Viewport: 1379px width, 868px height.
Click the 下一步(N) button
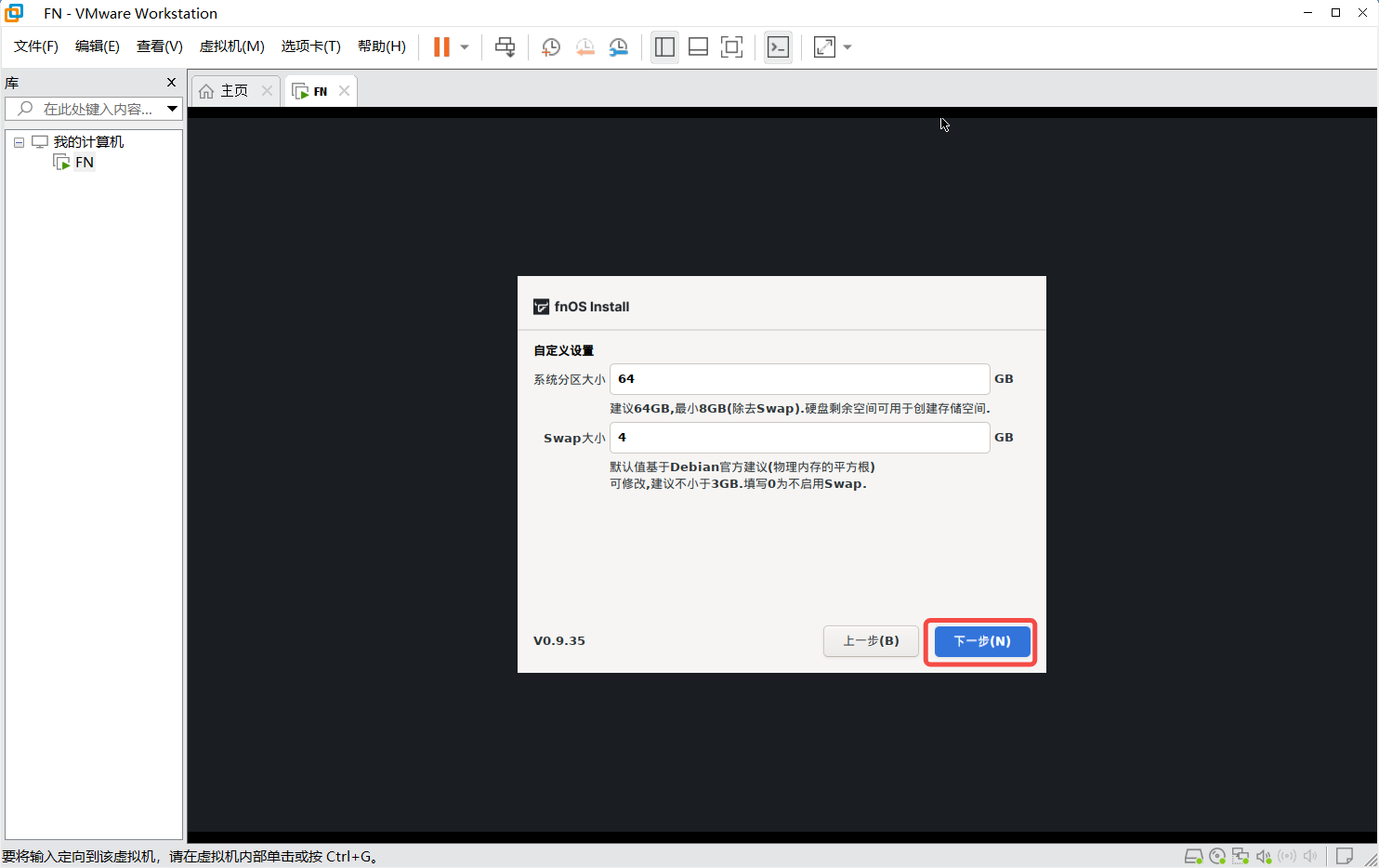click(982, 641)
